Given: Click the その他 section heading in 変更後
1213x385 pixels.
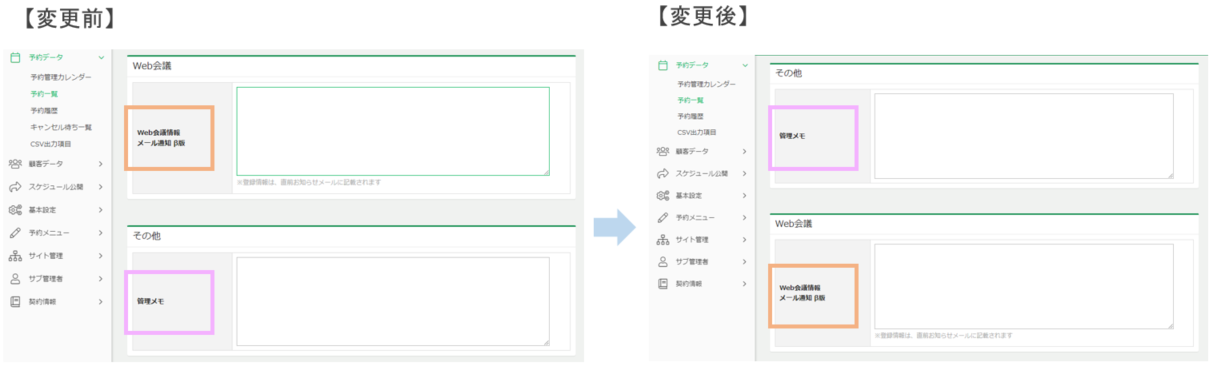Looking at the screenshot, I should click(x=789, y=74).
